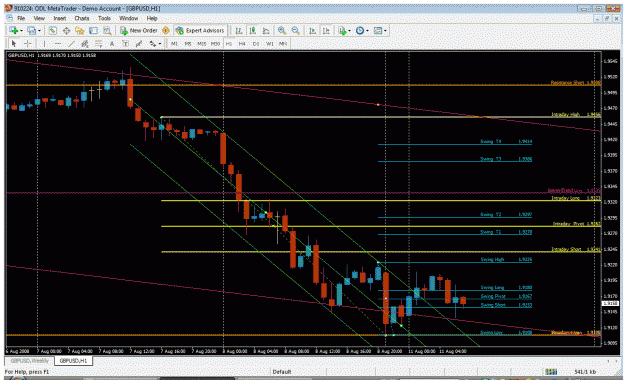Open the Periods clock icon
The height and width of the screenshot is (380, 625).
click(x=360, y=31)
